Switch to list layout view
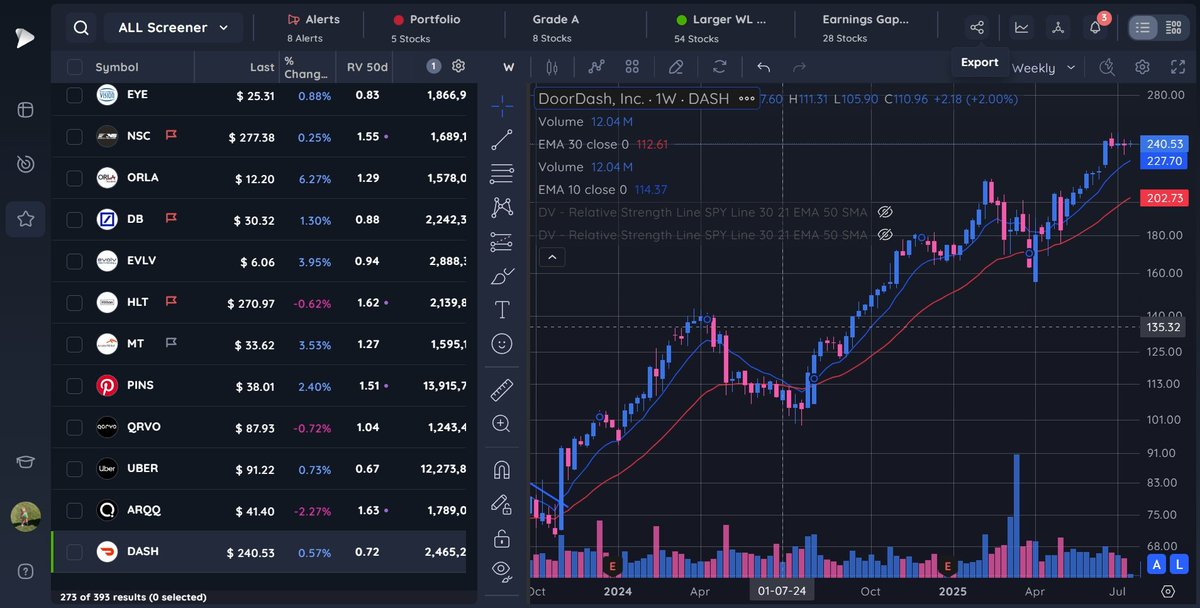 pos(1143,28)
